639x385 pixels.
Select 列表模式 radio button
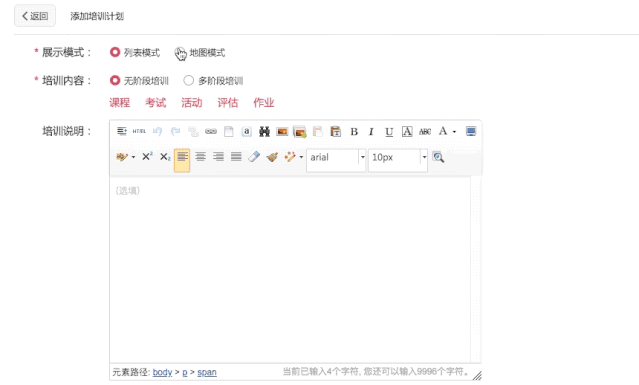point(115,52)
